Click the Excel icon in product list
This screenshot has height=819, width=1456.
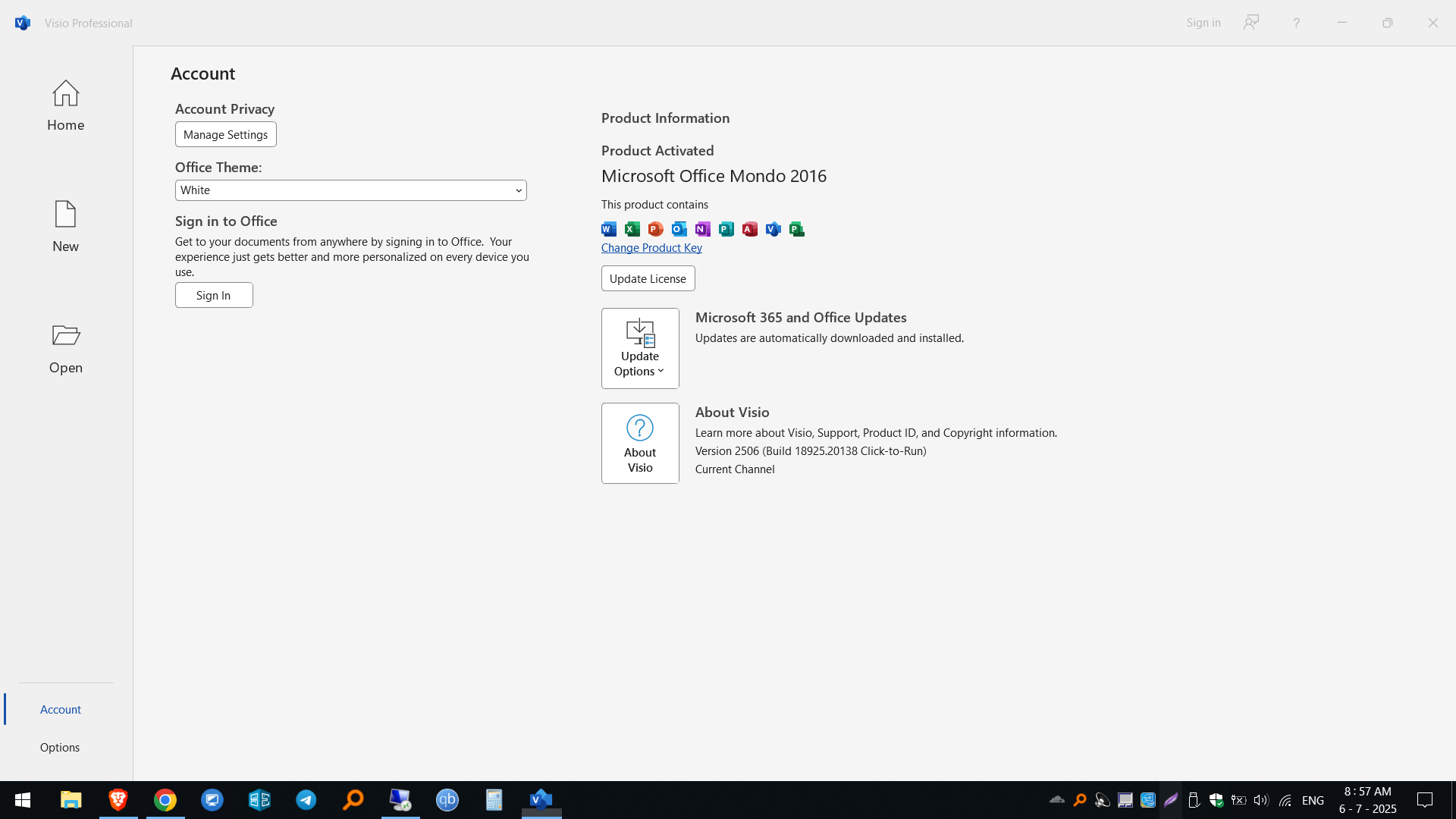pos(632,229)
